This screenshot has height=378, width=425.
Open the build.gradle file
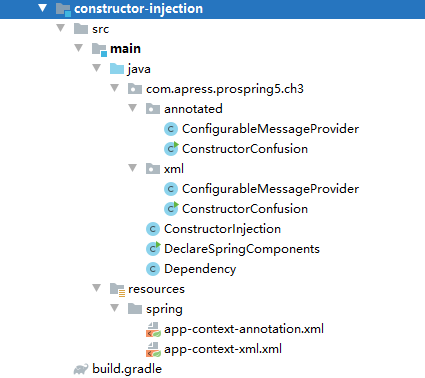pos(127,369)
